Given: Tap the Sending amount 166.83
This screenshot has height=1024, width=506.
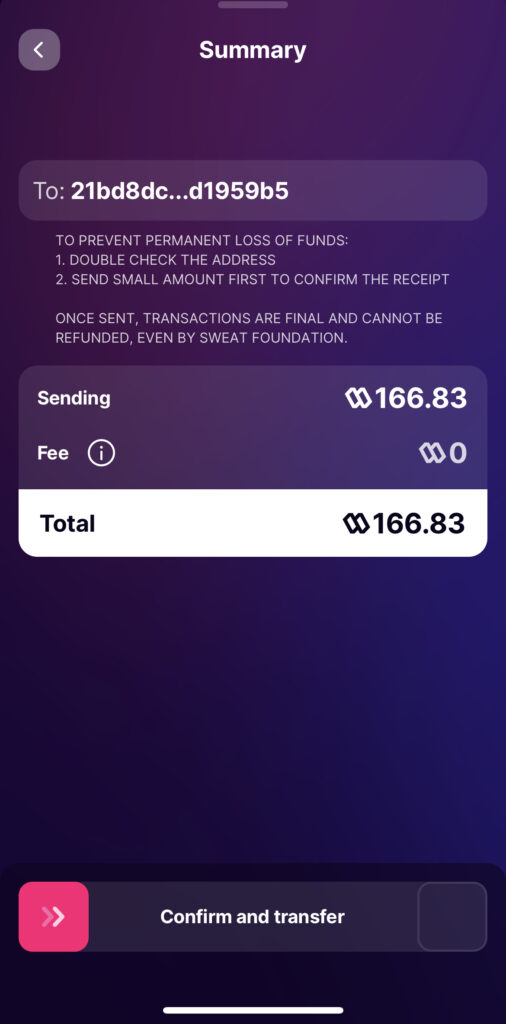Looking at the screenshot, I should [x=421, y=398].
